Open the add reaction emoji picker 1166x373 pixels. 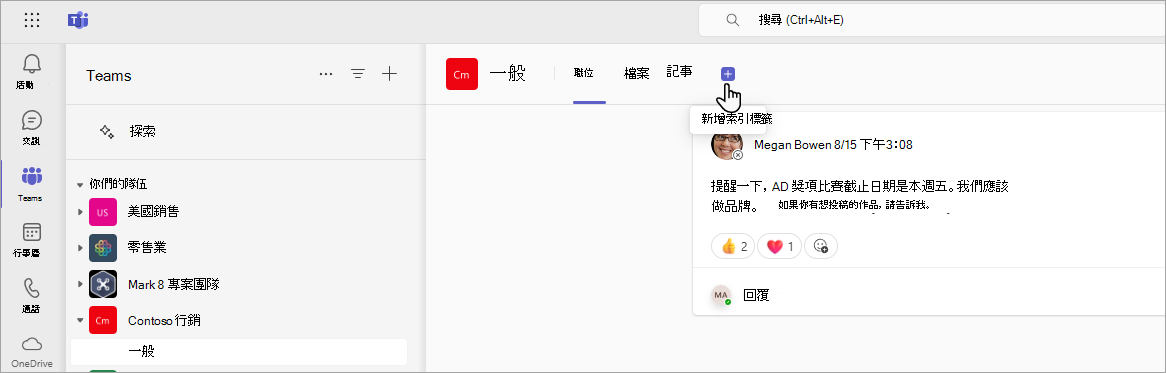tap(821, 246)
